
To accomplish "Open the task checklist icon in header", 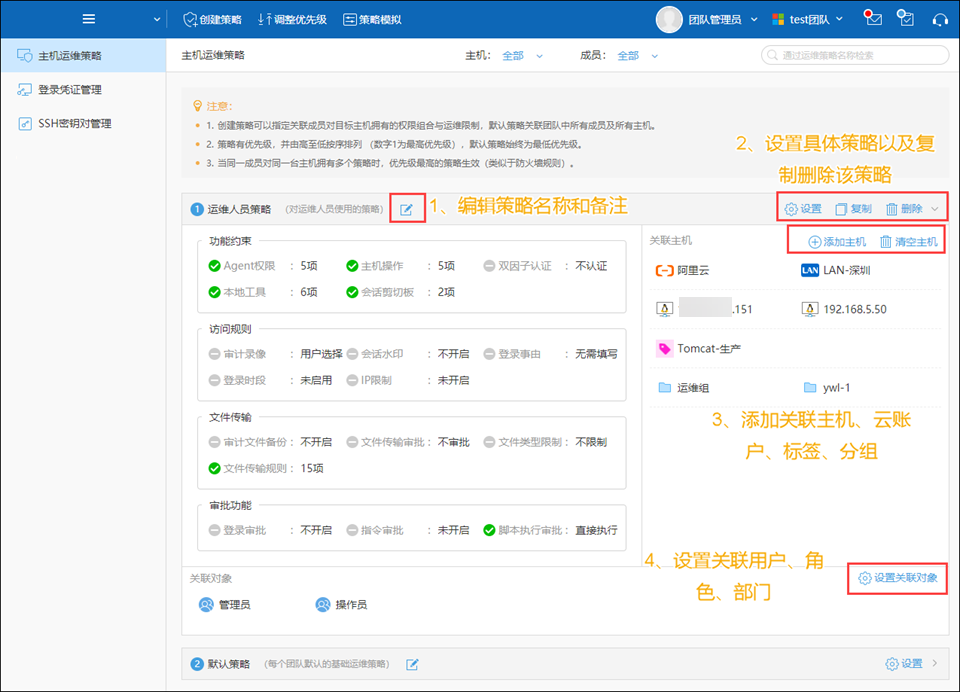I will click(906, 19).
